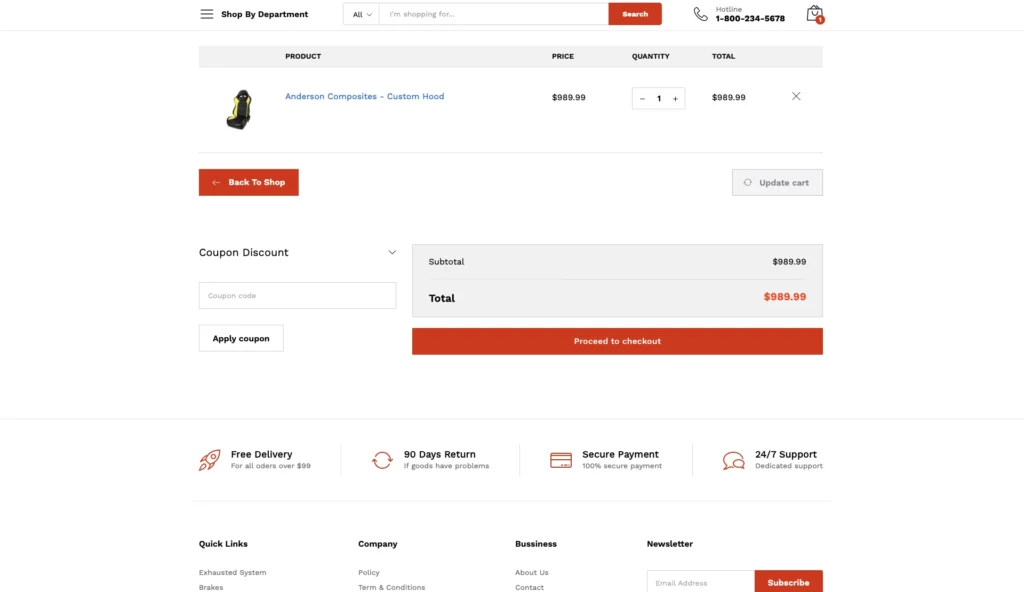
Task: Click the Secure Payment card icon
Action: coord(561,460)
